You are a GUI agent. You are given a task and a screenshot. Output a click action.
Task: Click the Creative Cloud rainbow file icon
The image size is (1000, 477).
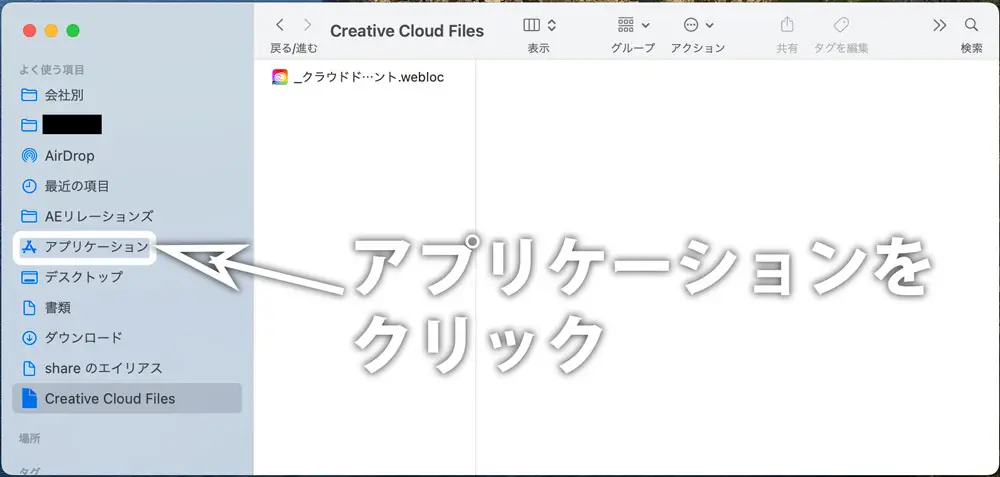coord(279,77)
